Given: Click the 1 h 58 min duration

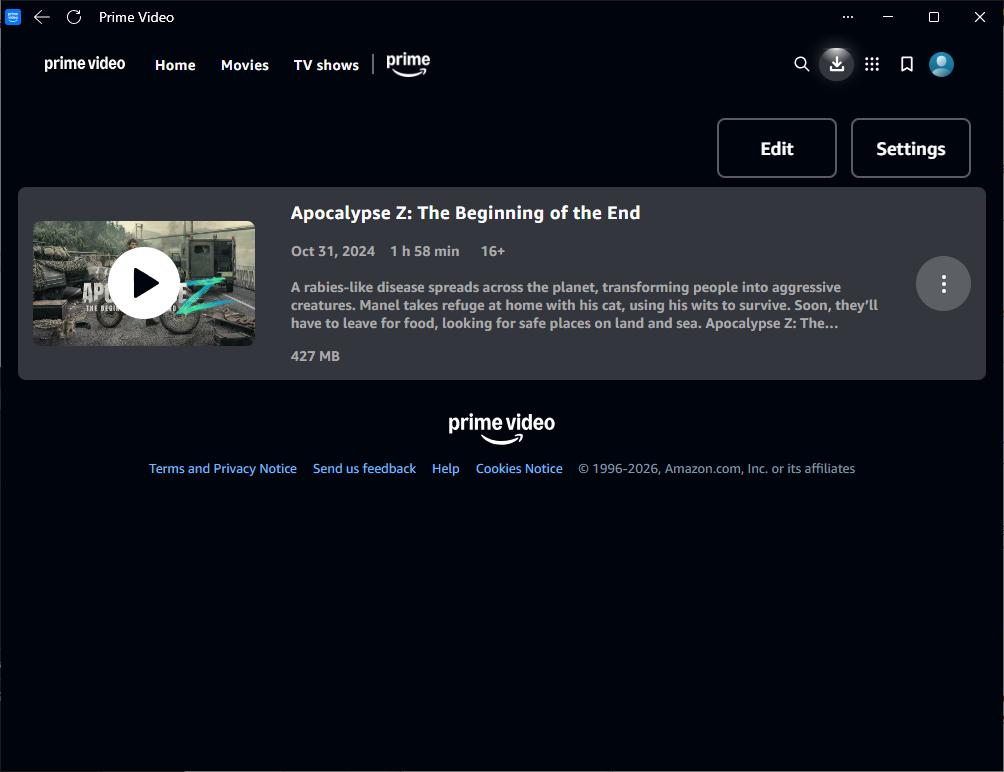Looking at the screenshot, I should [x=425, y=251].
